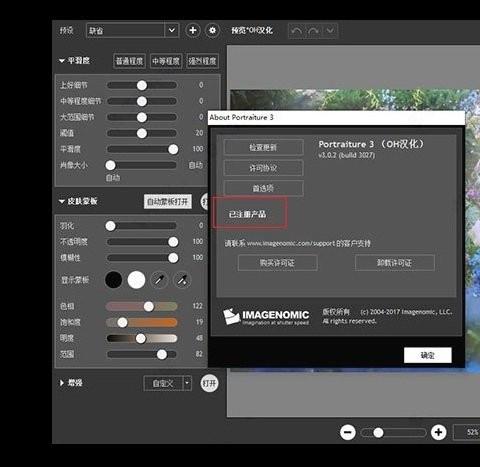The height and width of the screenshot is (467, 480).
Task: Open the 自定义 enhancement dropdown
Action: pos(167,383)
